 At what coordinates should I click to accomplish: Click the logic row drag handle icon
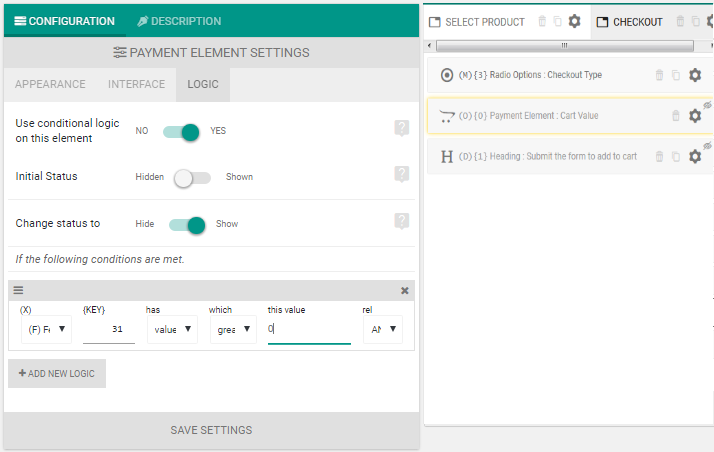(x=18, y=290)
